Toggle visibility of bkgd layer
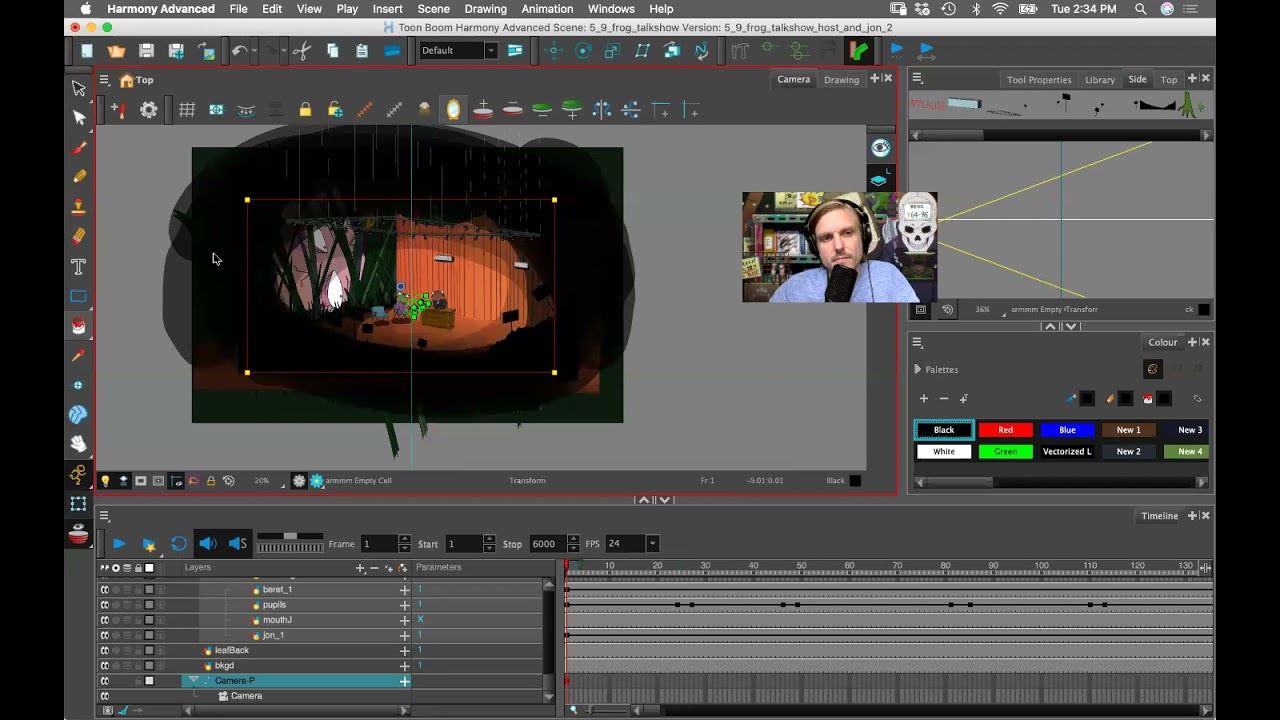This screenshot has height=720, width=1280. [104, 666]
